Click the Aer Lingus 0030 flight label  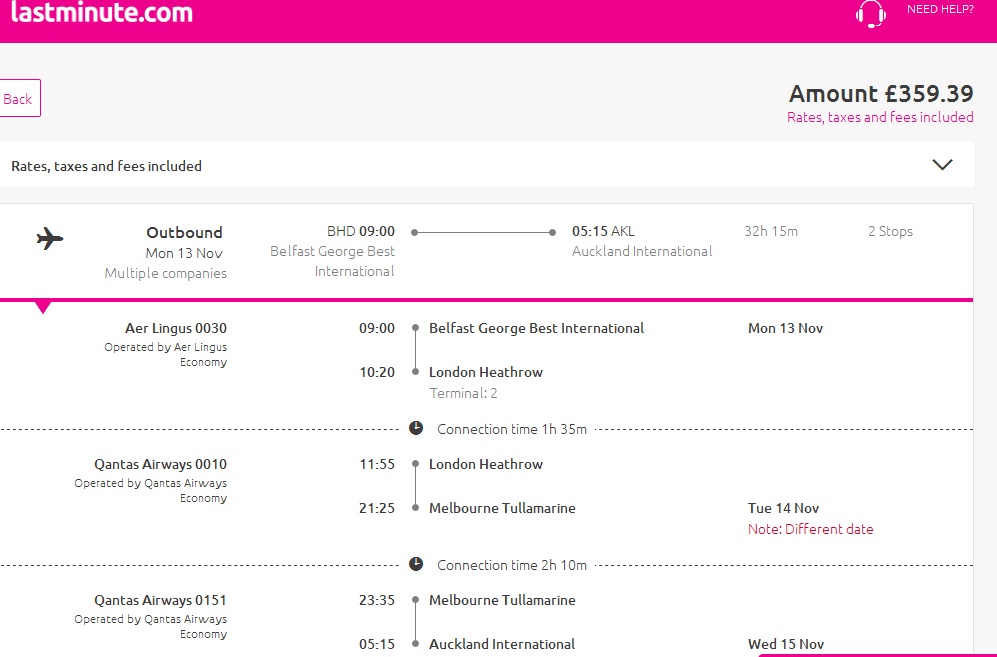coord(175,328)
